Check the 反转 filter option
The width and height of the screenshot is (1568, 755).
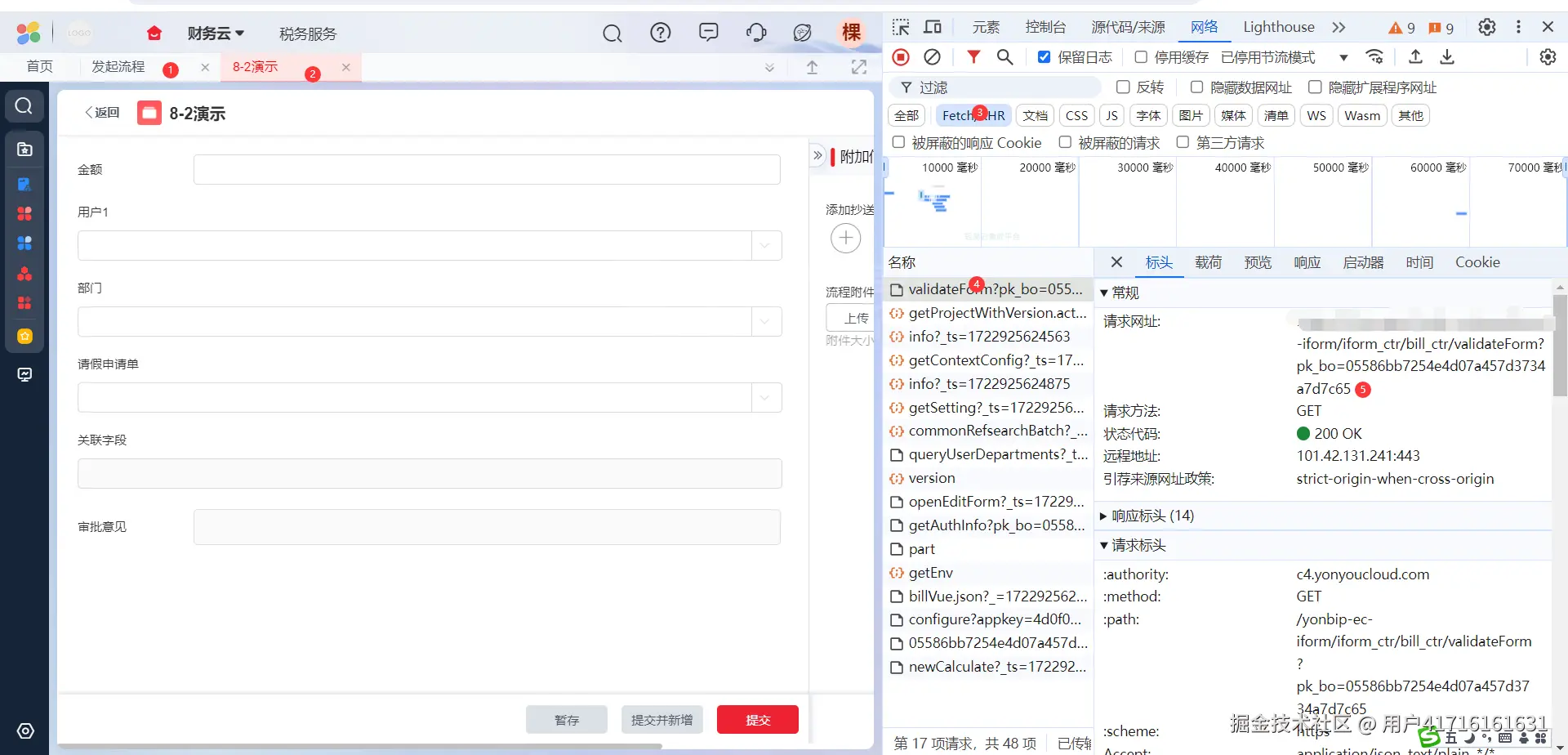1123,87
